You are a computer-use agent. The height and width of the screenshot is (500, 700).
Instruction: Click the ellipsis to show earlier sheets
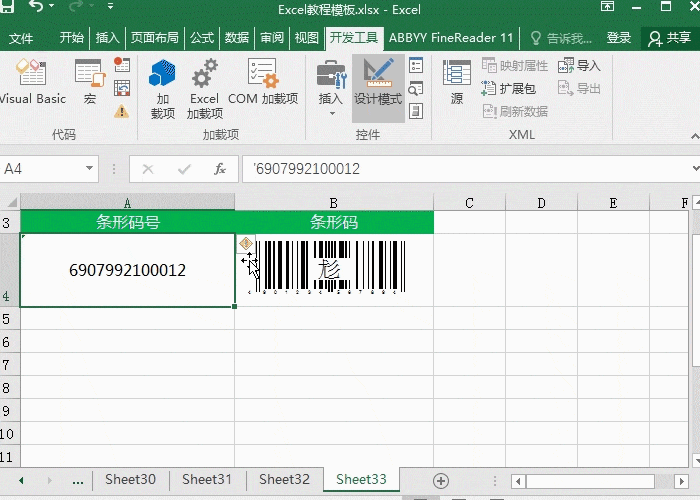[78, 481]
